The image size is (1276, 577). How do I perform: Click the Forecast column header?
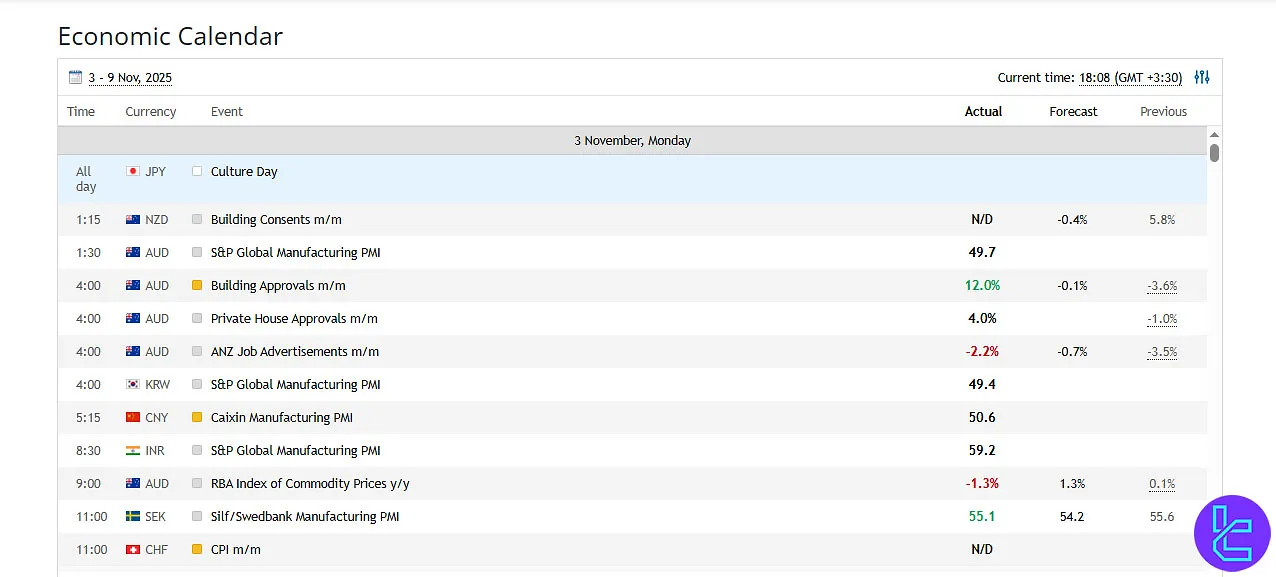[x=1073, y=112]
